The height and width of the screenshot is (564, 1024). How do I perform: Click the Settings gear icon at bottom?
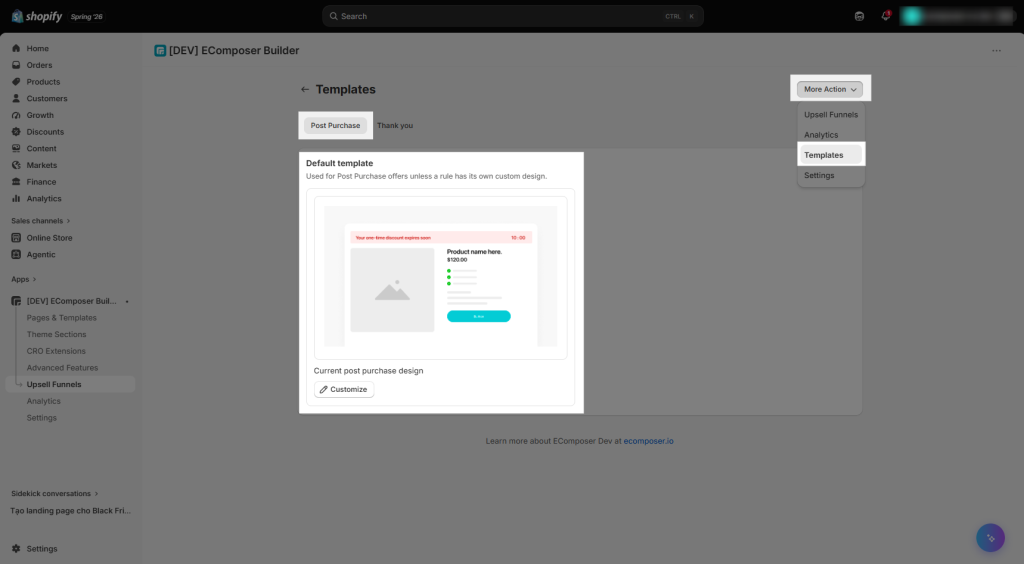click(16, 549)
